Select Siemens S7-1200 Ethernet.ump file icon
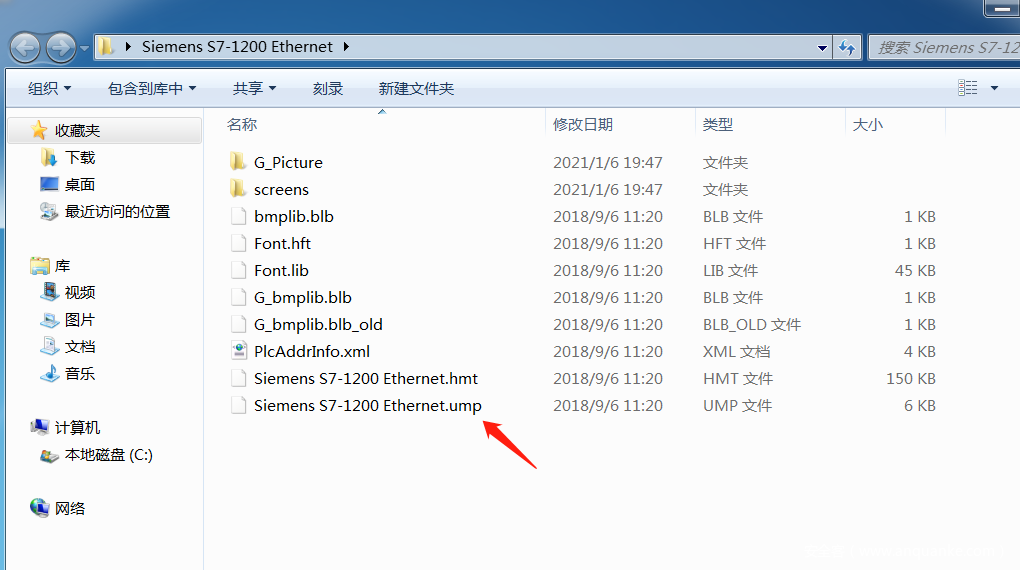This screenshot has width=1020, height=570. click(239, 405)
